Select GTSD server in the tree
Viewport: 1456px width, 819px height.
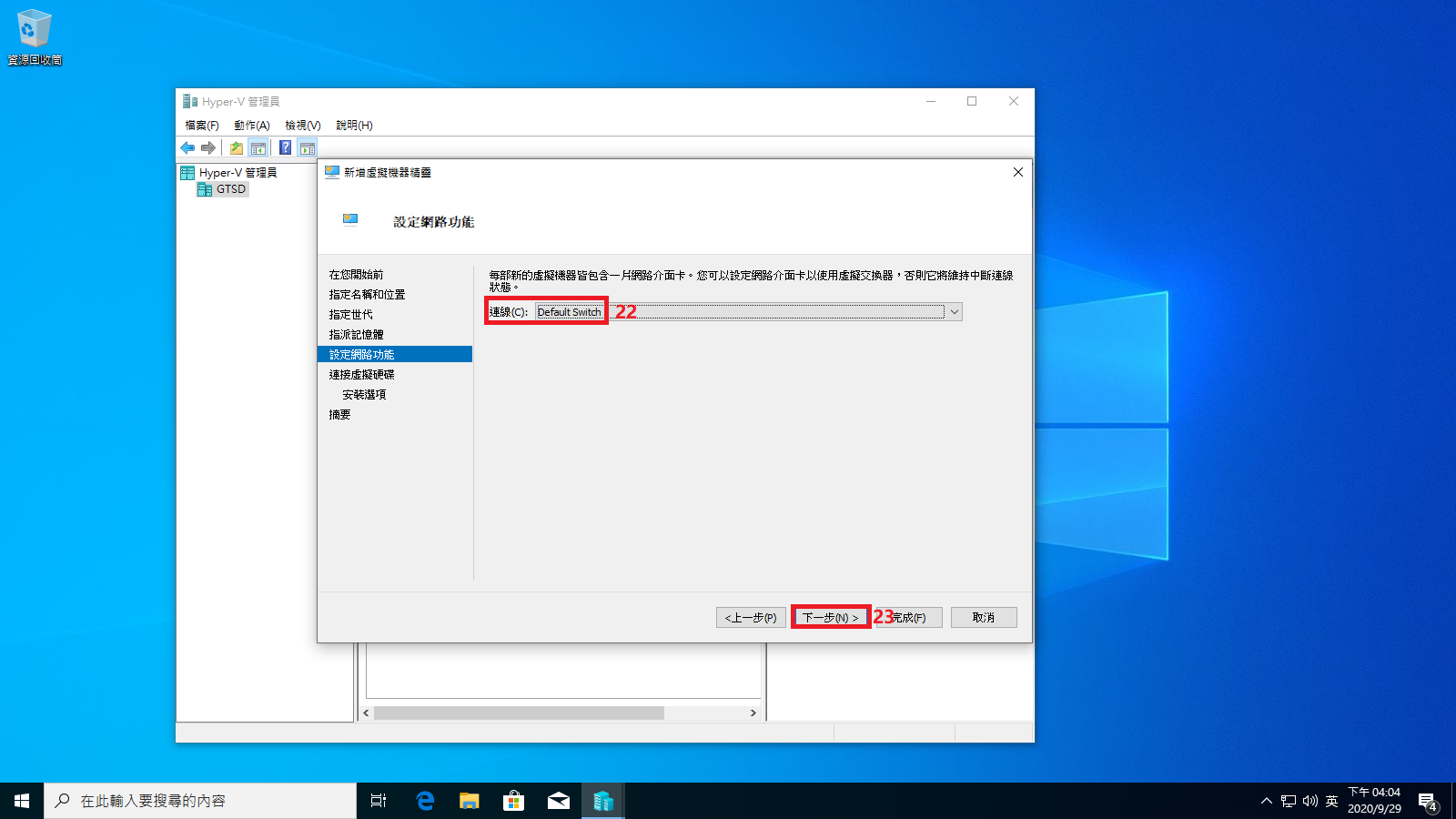pos(230,189)
